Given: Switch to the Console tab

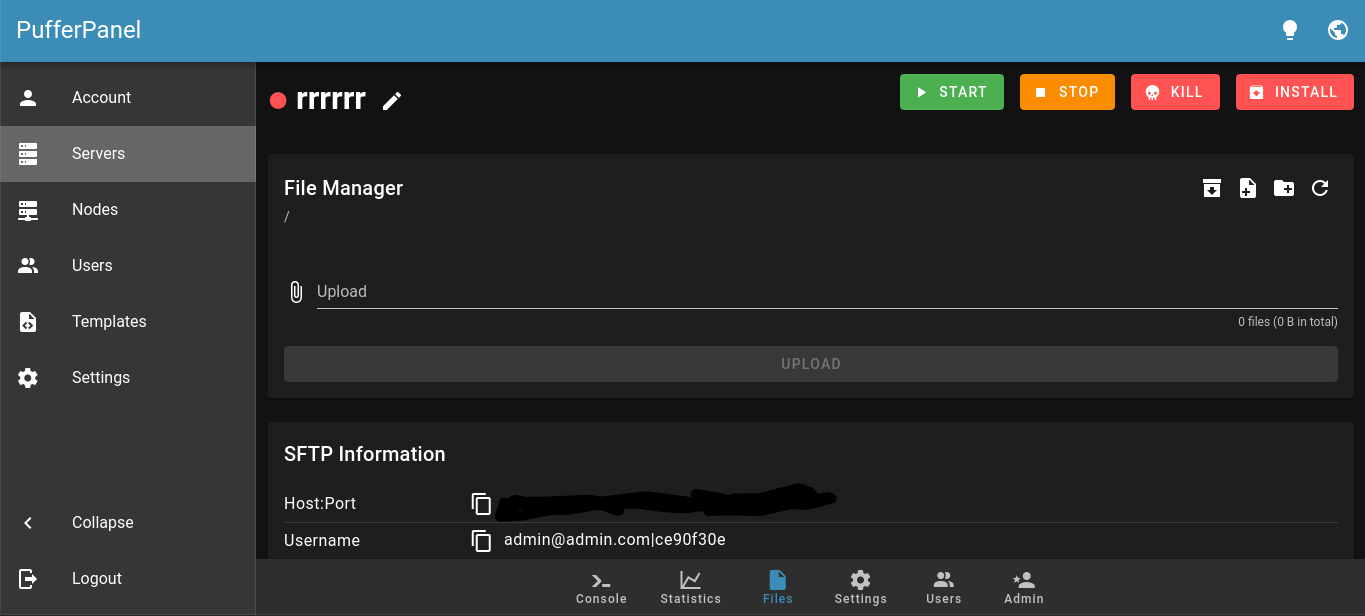Looking at the screenshot, I should coord(600,588).
